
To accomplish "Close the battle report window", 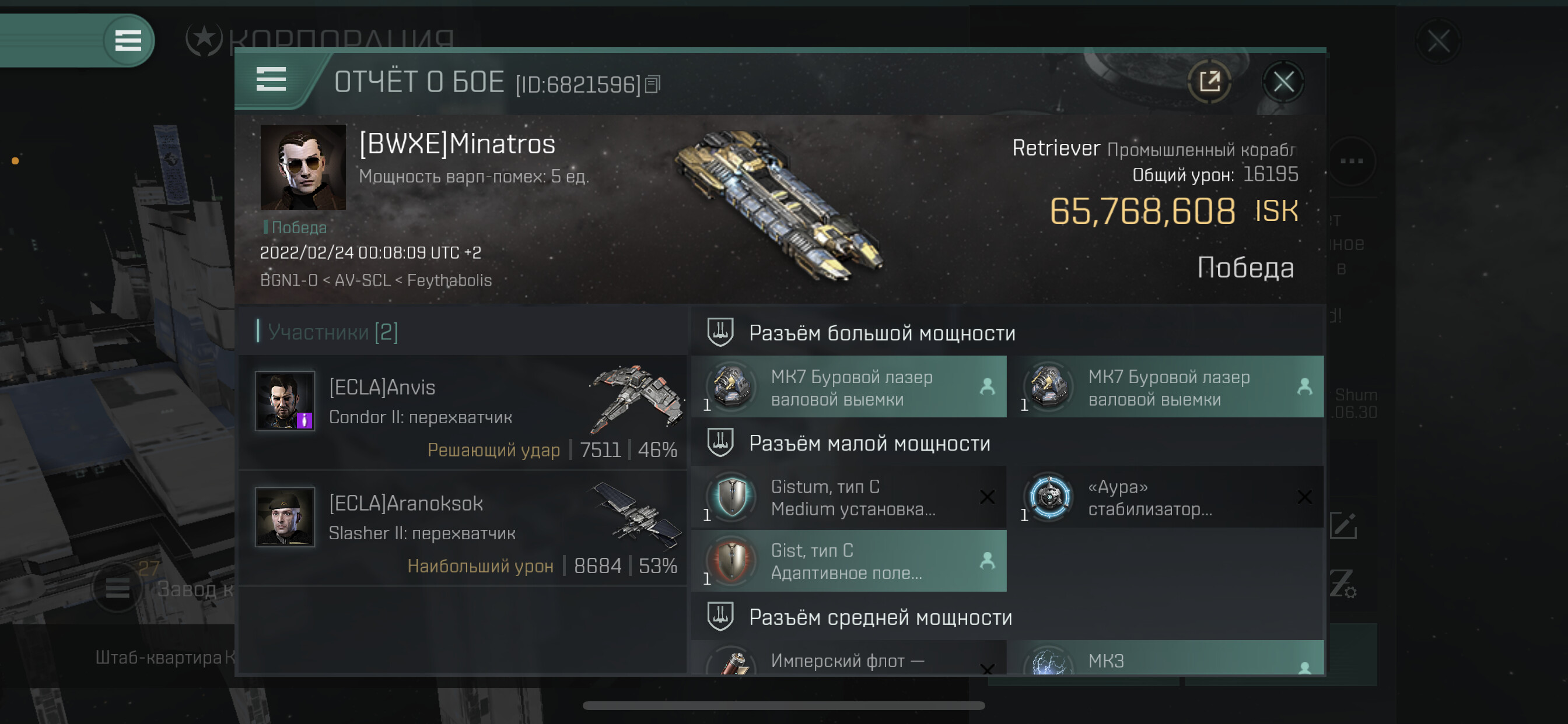I will tap(1283, 81).
